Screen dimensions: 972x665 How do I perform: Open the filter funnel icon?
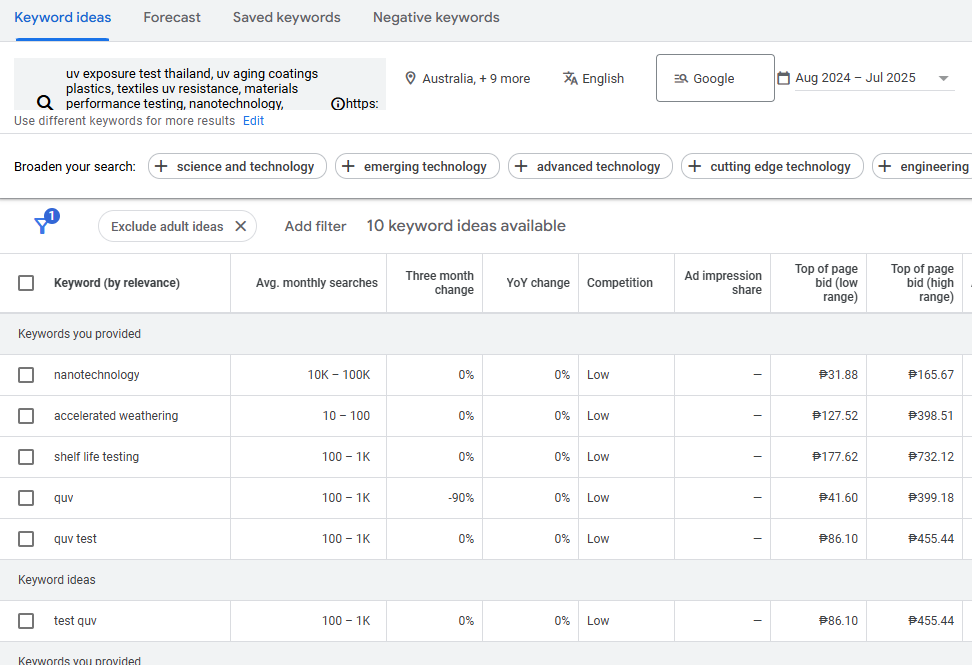pyautogui.click(x=42, y=225)
